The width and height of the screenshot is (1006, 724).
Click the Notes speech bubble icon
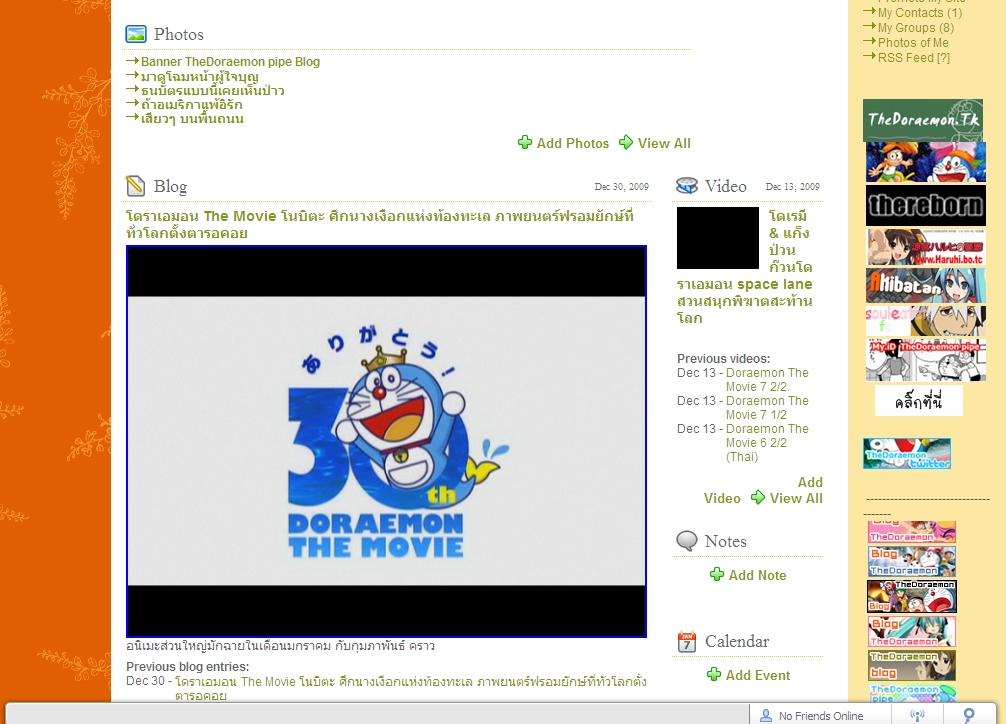(686, 541)
